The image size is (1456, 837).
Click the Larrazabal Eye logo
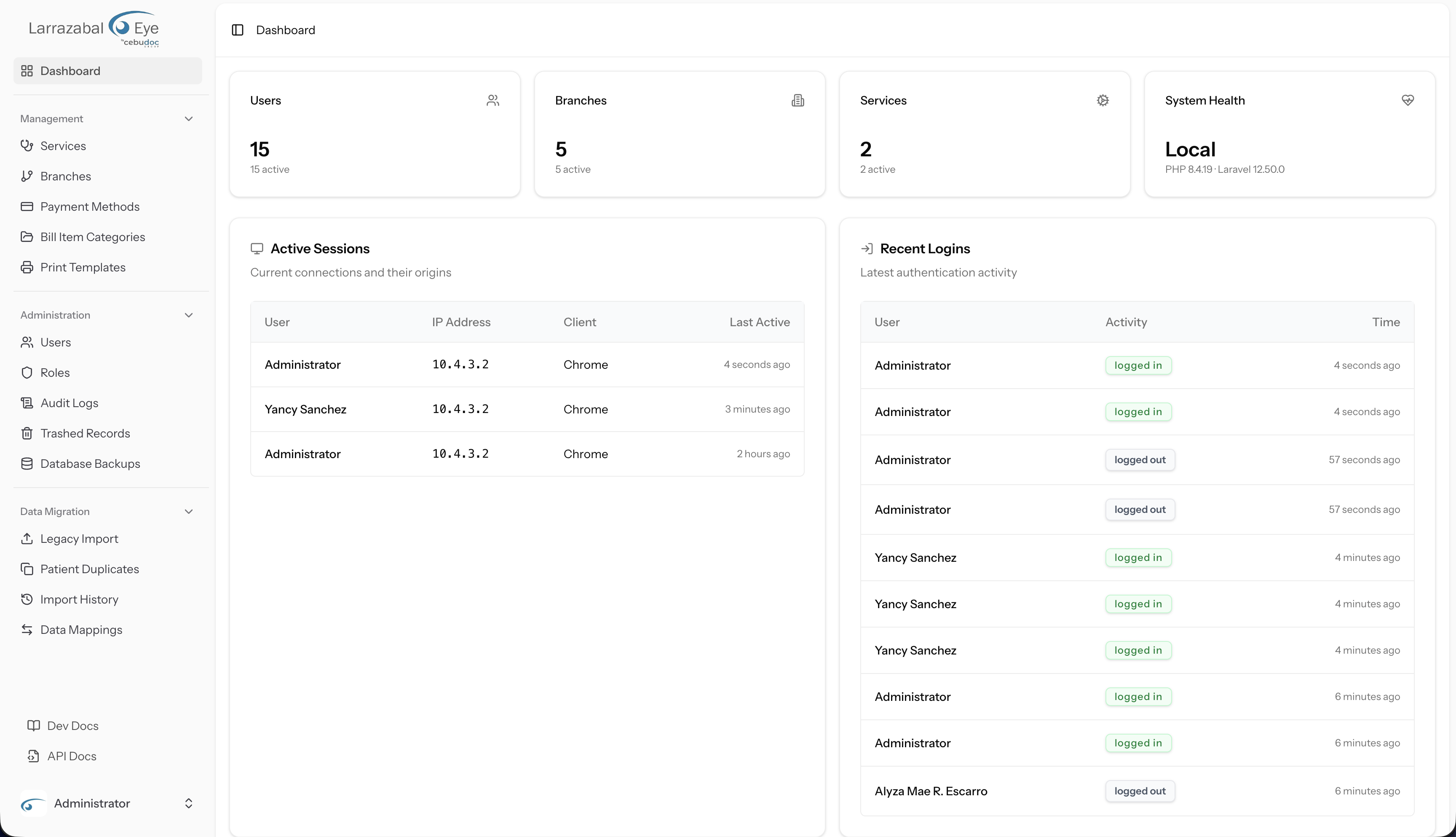(x=94, y=28)
